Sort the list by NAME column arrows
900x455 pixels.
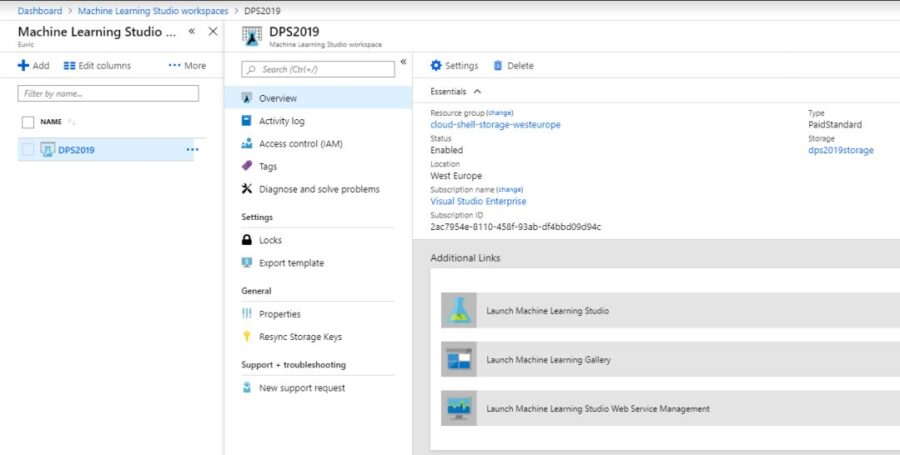coord(72,122)
